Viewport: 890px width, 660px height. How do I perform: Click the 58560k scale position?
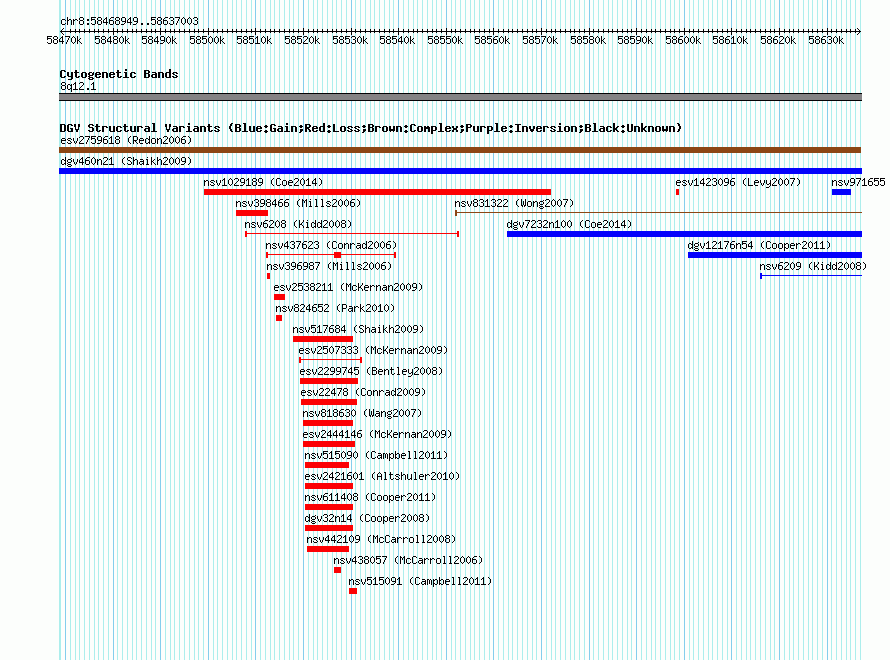coord(492,40)
